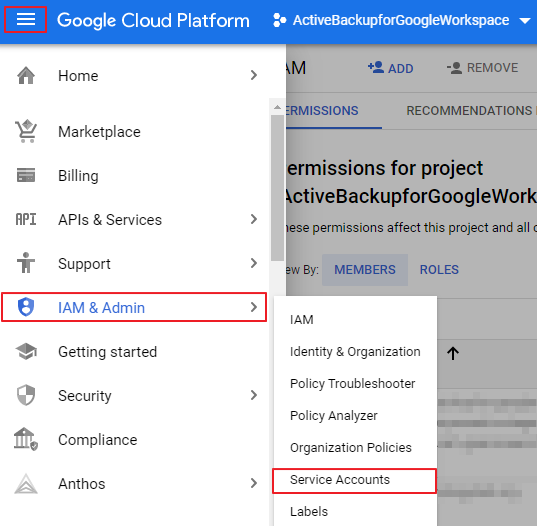The width and height of the screenshot is (537, 526).
Task: View permissions by MEMBERS
Action: (x=365, y=270)
